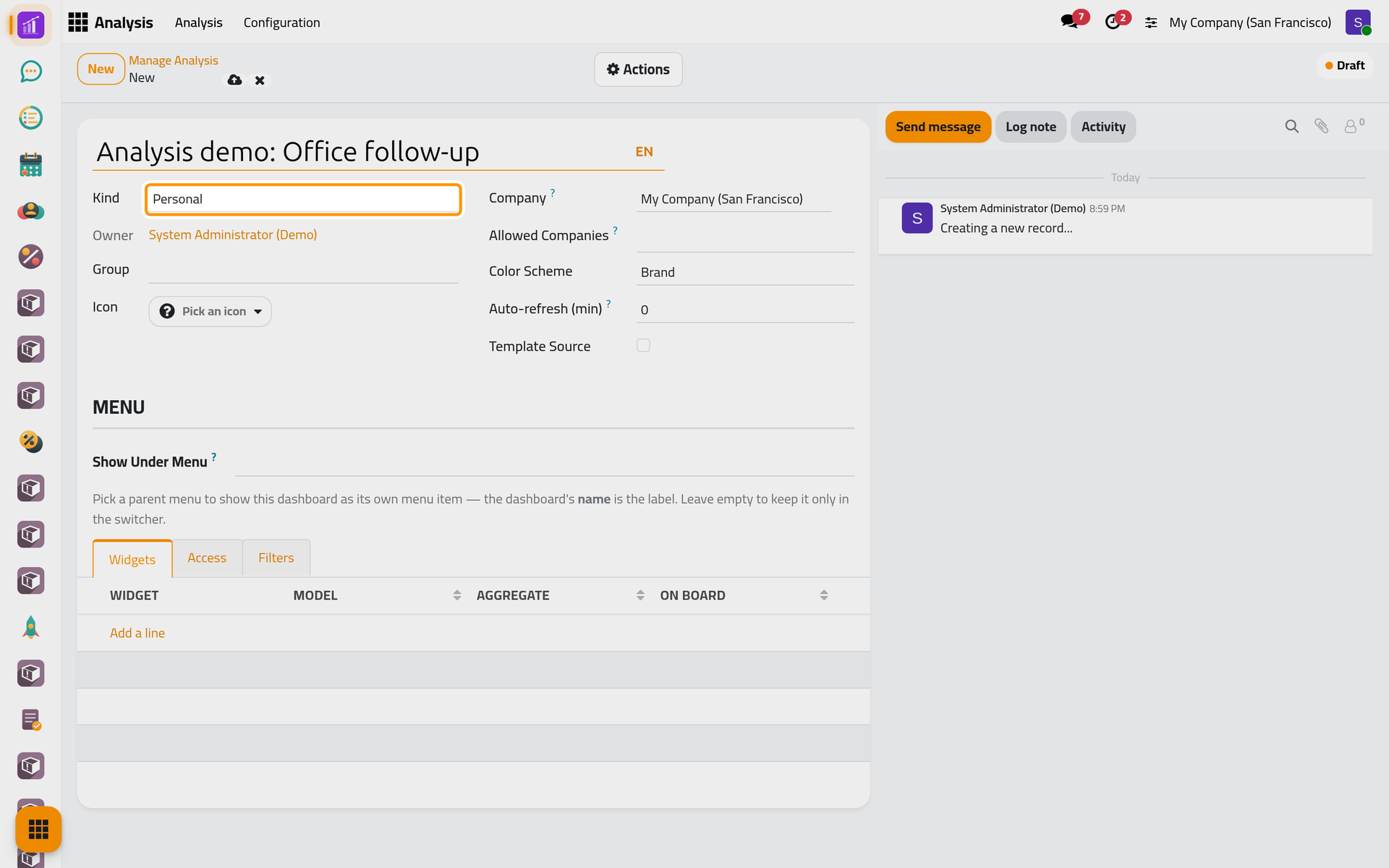The image size is (1389, 868).
Task: Click System Administrator avatar in the message
Action: click(x=917, y=218)
